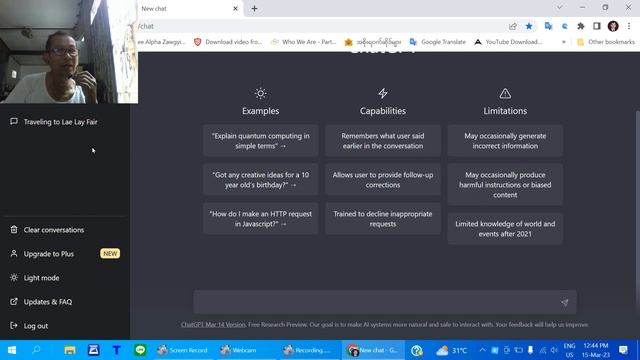The height and width of the screenshot is (360, 640).
Task: Pick the creative ideas for birthday example
Action: pos(260,180)
